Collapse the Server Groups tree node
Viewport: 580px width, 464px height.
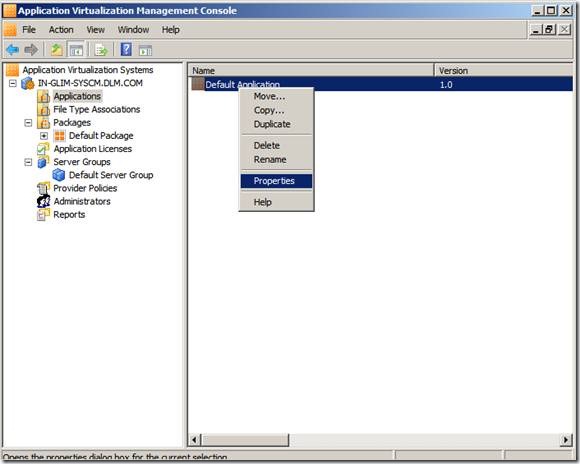click(28, 162)
